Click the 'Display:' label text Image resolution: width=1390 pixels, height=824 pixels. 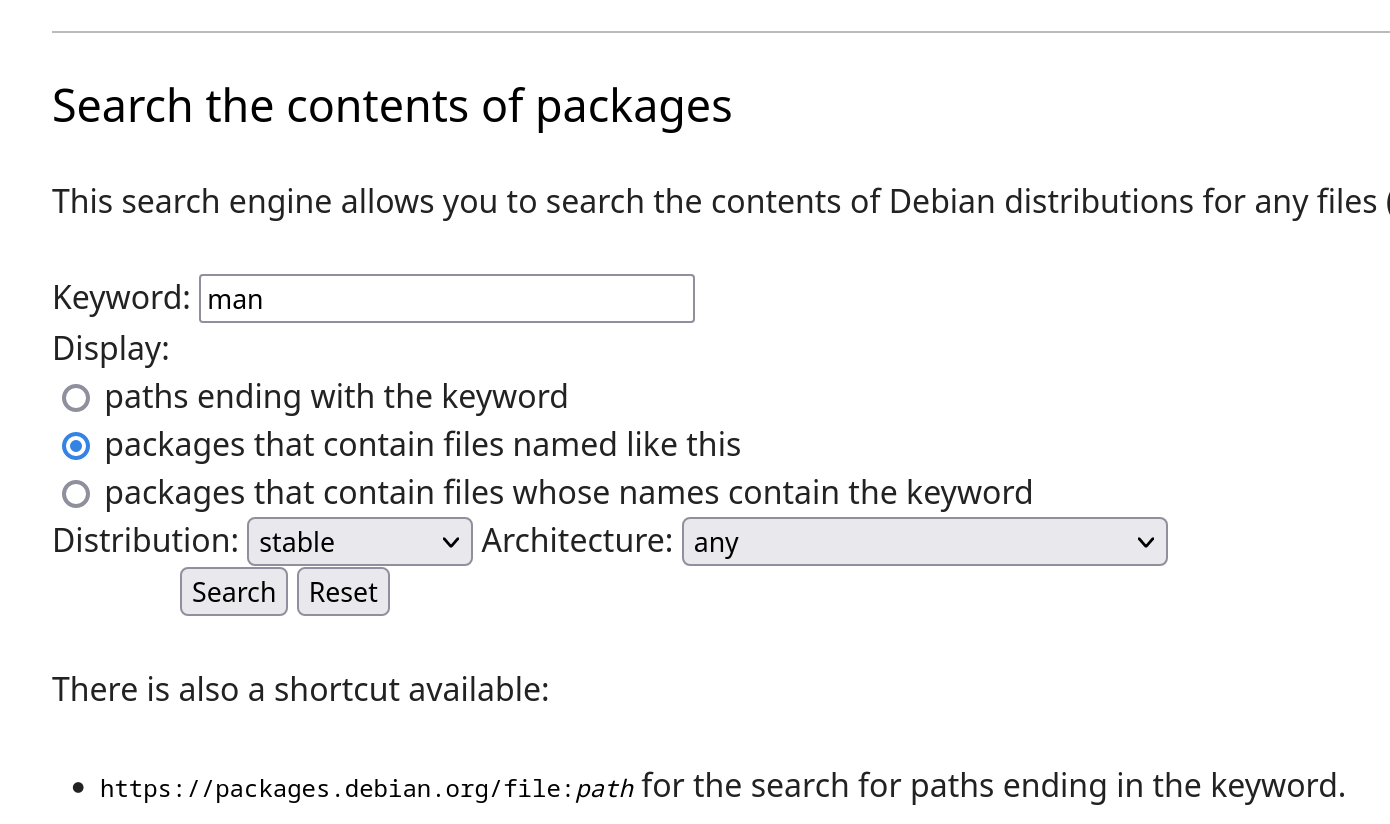pyautogui.click(x=111, y=349)
